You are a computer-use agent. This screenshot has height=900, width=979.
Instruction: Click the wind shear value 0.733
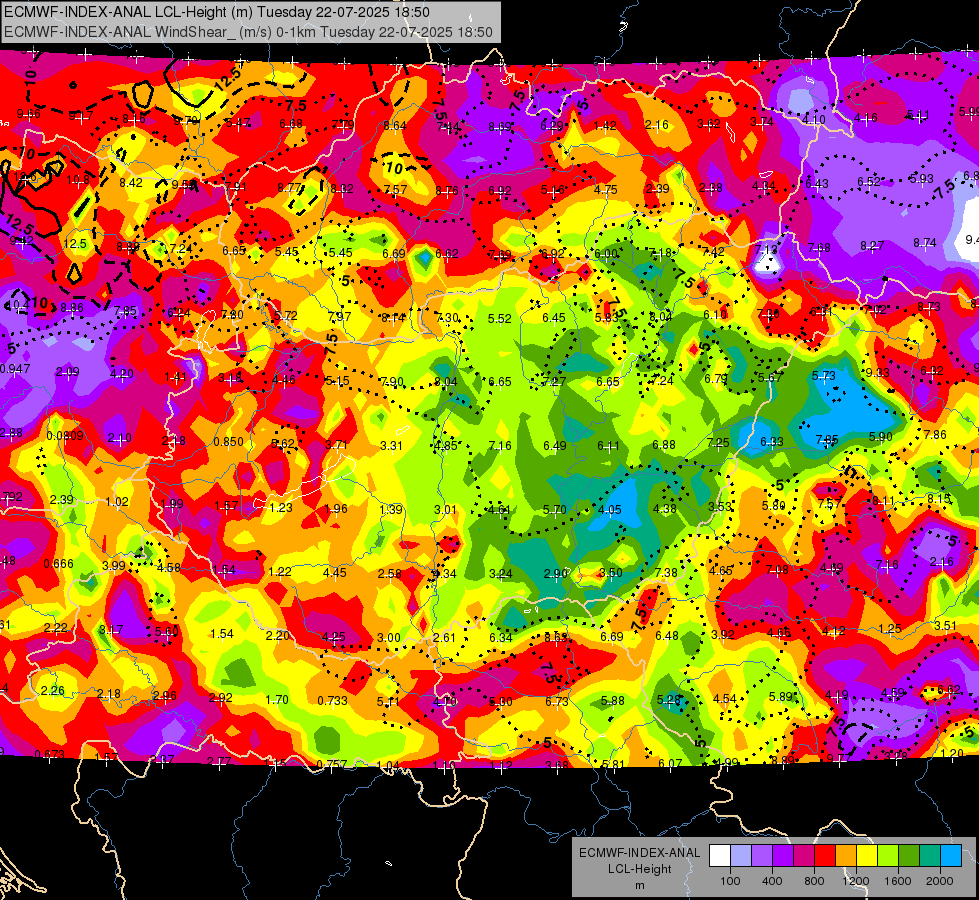tap(332, 701)
